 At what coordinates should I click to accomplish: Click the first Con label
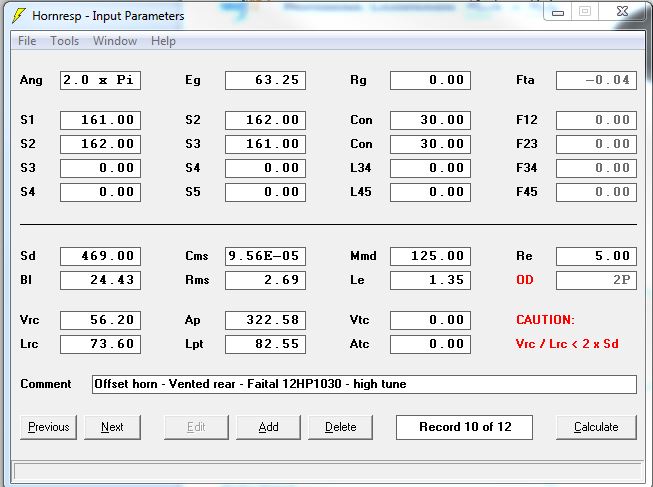361,120
